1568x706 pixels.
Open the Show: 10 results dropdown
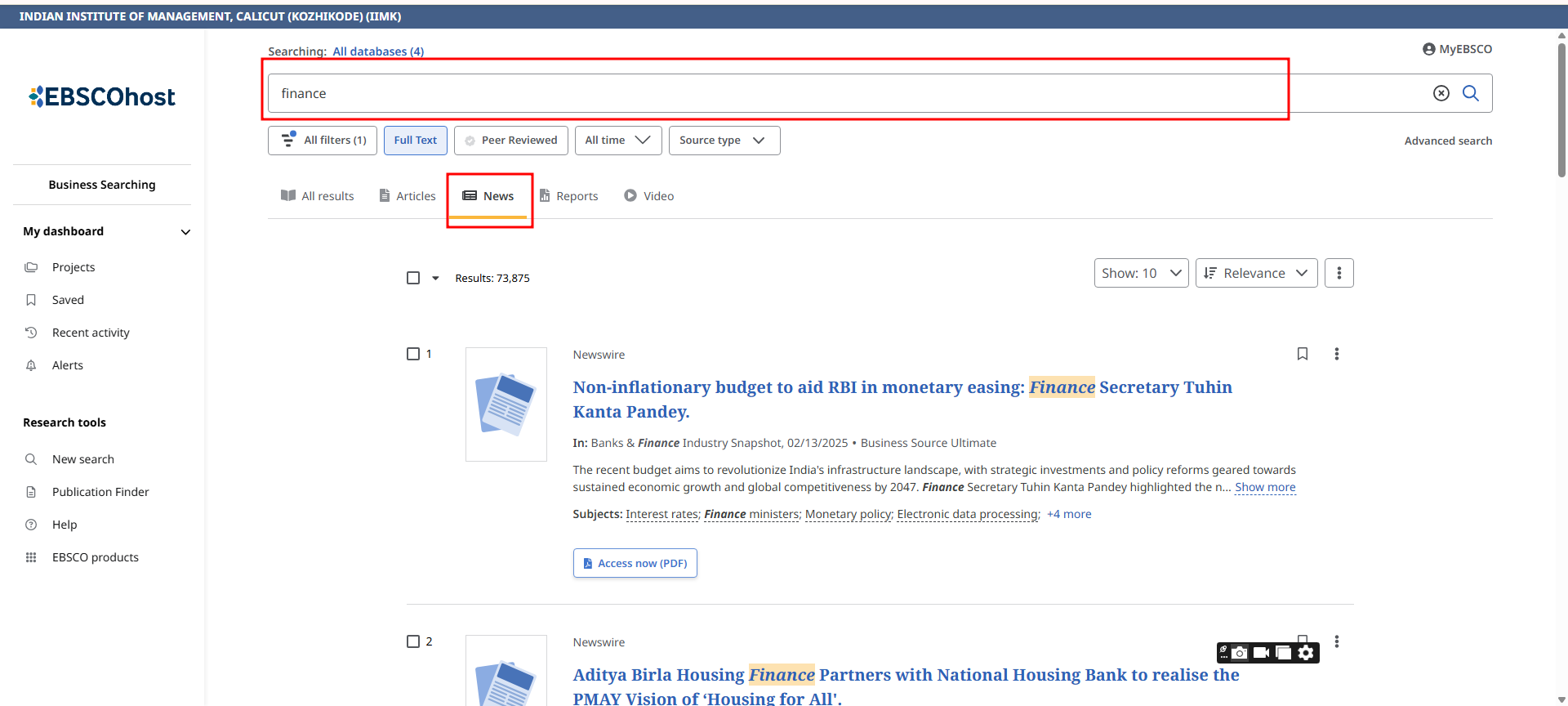tap(1140, 273)
